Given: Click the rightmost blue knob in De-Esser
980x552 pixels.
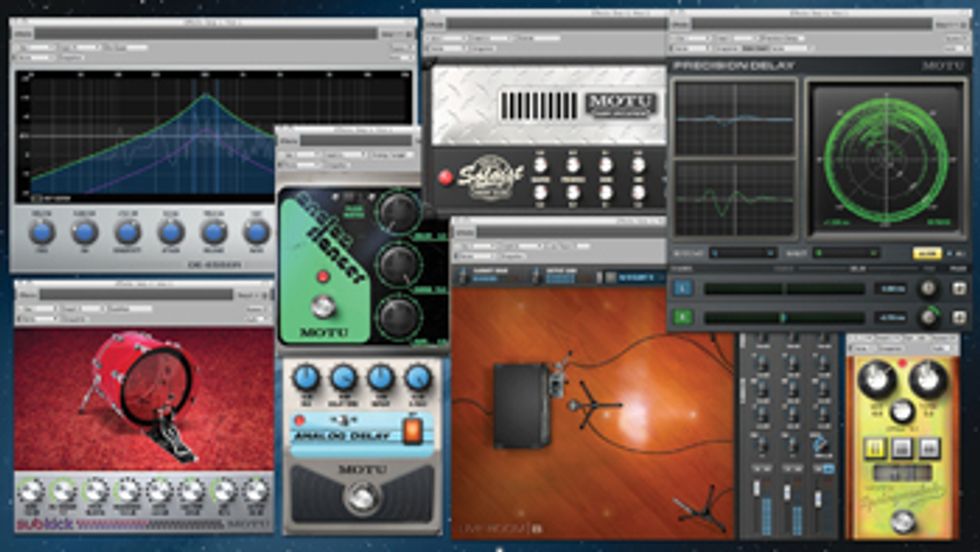Looking at the screenshot, I should click(256, 232).
